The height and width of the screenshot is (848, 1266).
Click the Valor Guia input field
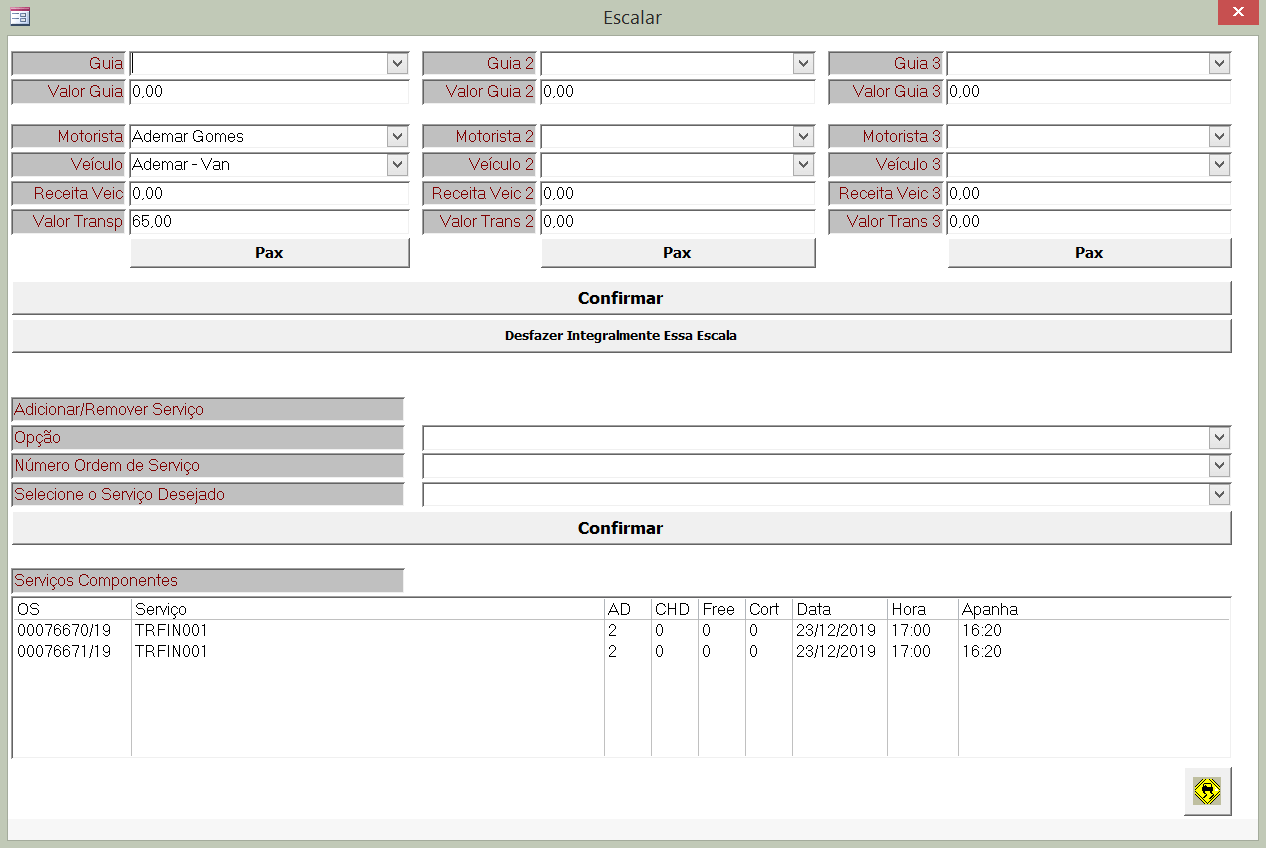coord(269,92)
